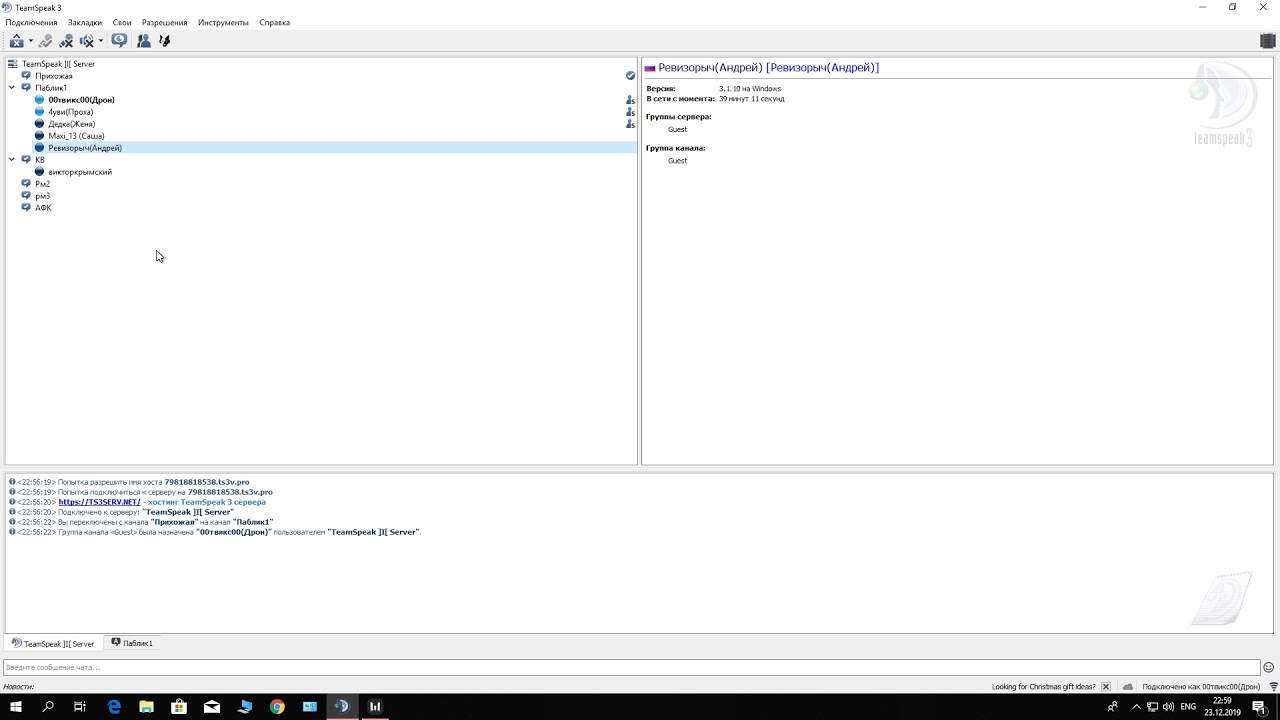Click the server icon next to TeamSpeak ]I[ Server
Viewport: 1280px width, 720px height.
click(x=13, y=64)
